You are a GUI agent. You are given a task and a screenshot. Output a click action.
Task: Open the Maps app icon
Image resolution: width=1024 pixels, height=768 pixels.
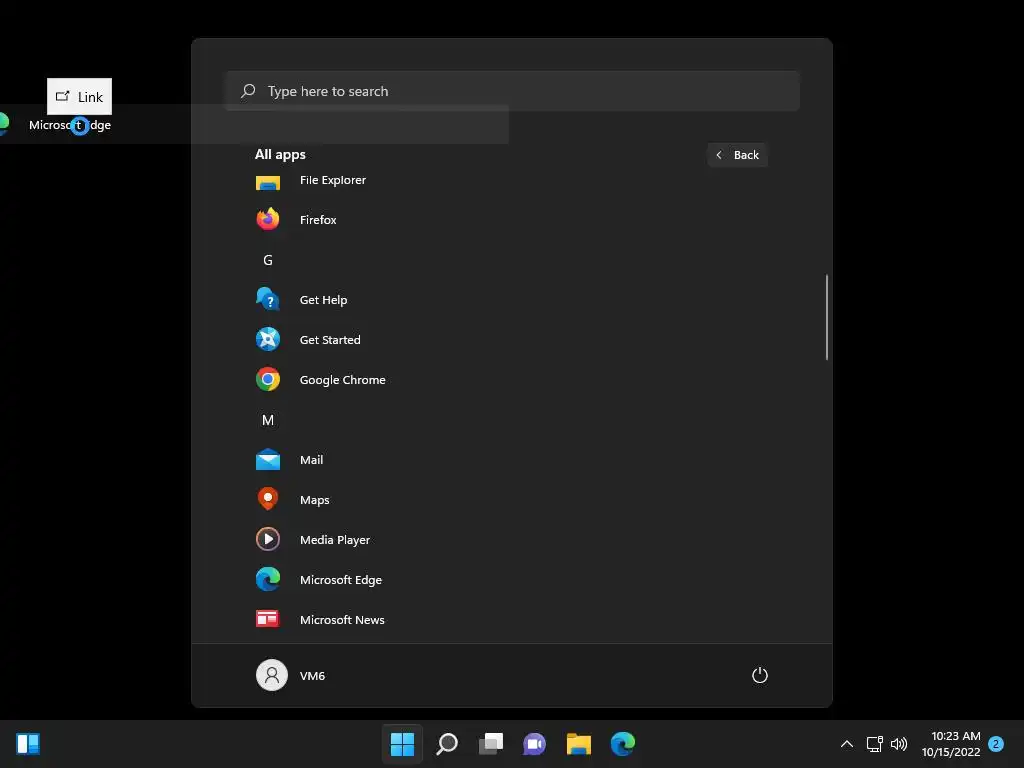click(268, 499)
